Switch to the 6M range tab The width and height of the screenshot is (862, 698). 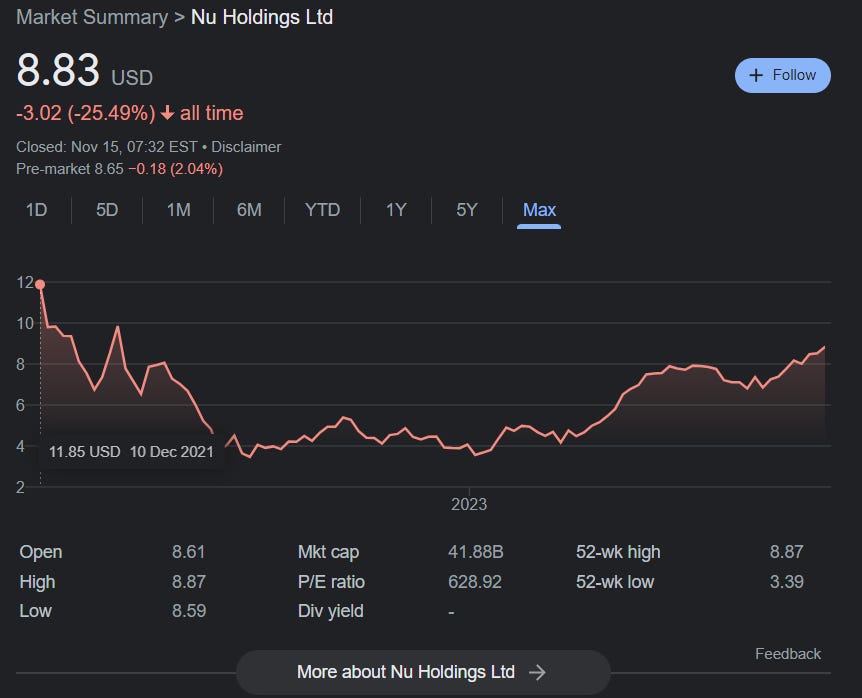(x=249, y=210)
